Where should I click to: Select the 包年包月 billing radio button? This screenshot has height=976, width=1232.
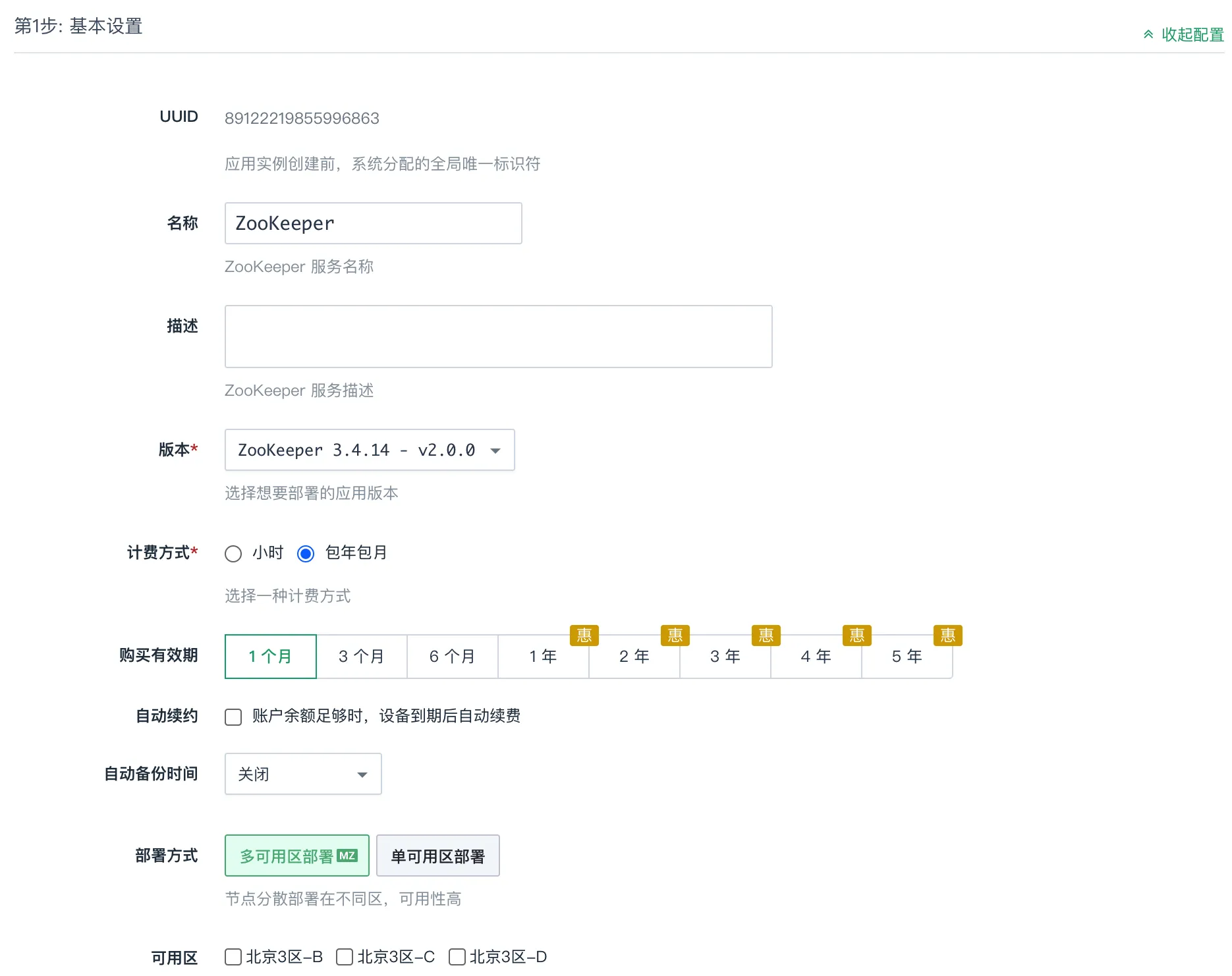(x=306, y=554)
